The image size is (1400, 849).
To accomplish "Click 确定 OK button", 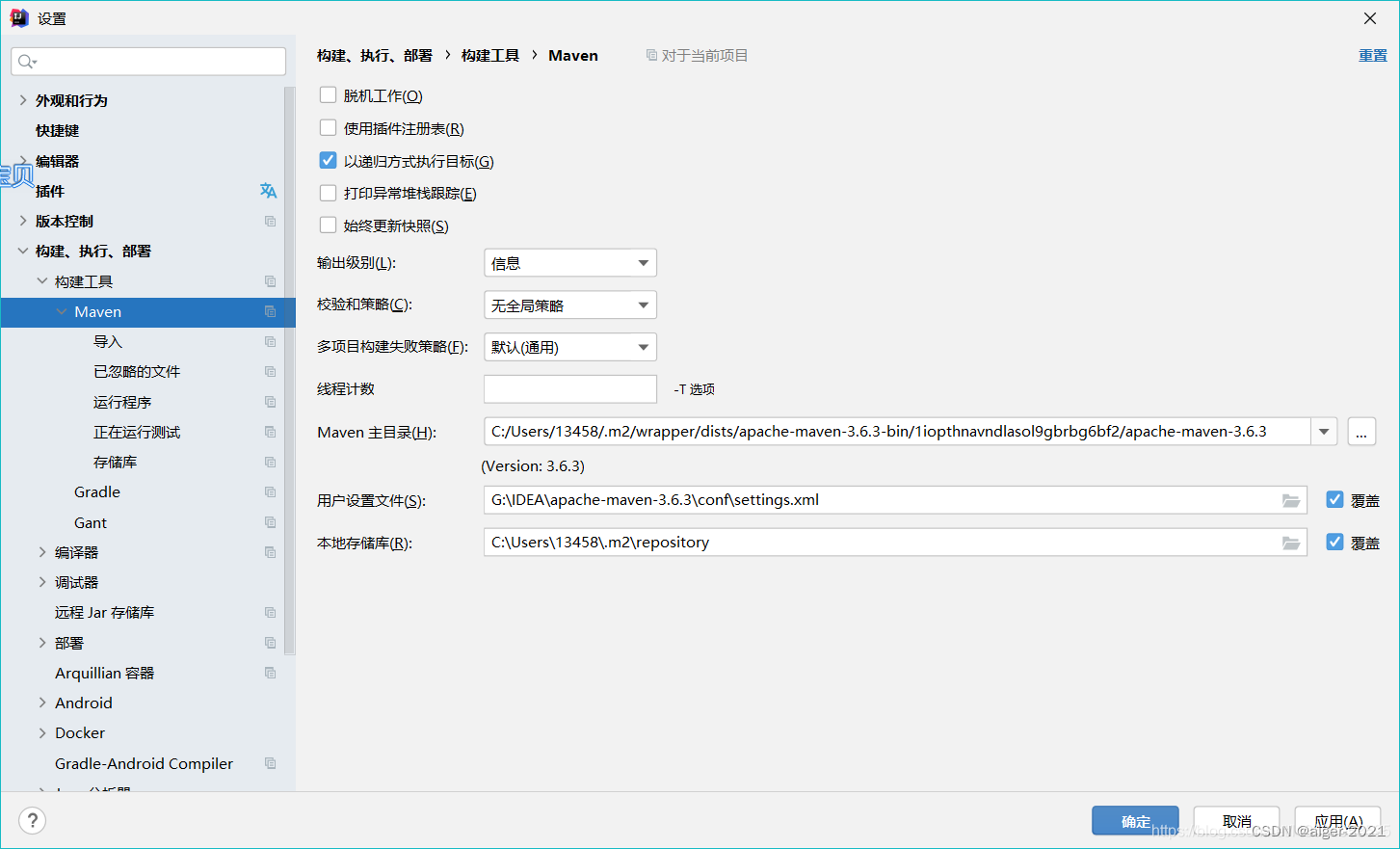I will pyautogui.click(x=1135, y=821).
